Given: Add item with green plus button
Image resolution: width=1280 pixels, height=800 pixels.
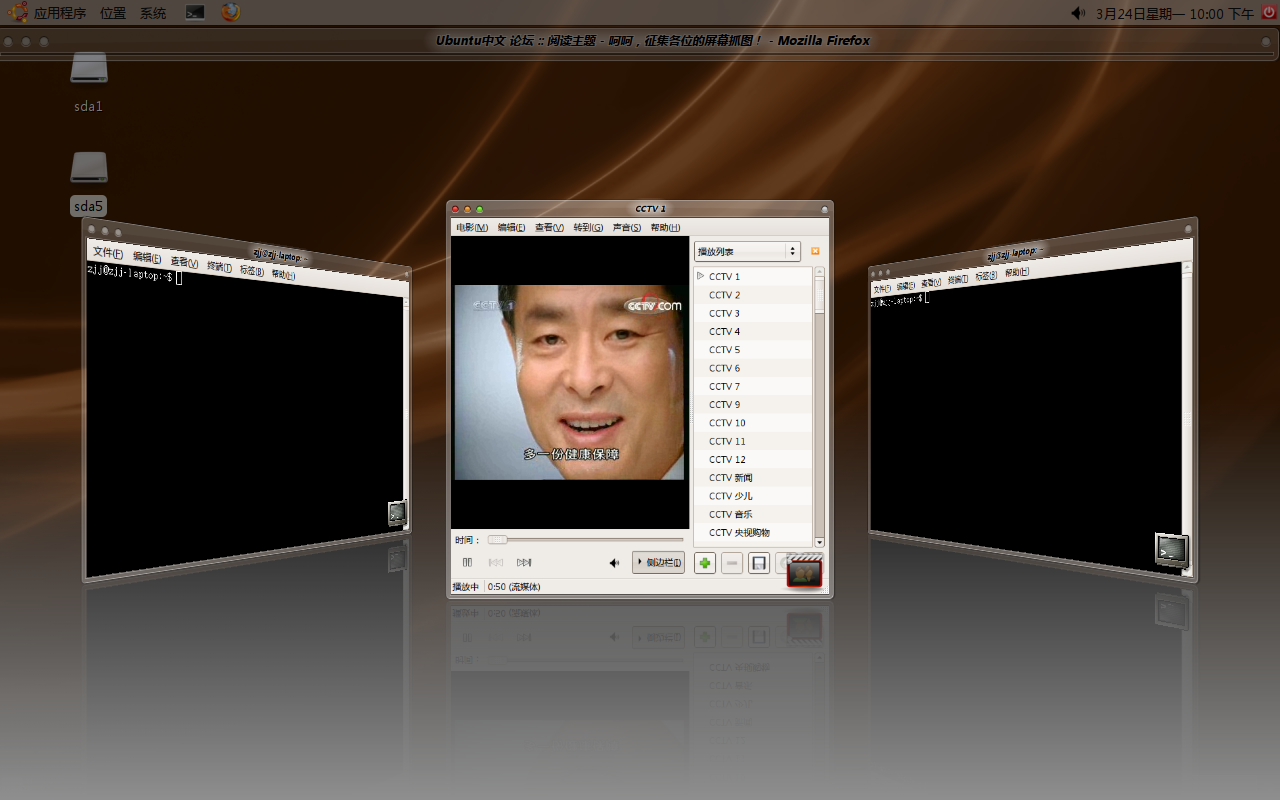Looking at the screenshot, I should pos(705,564).
